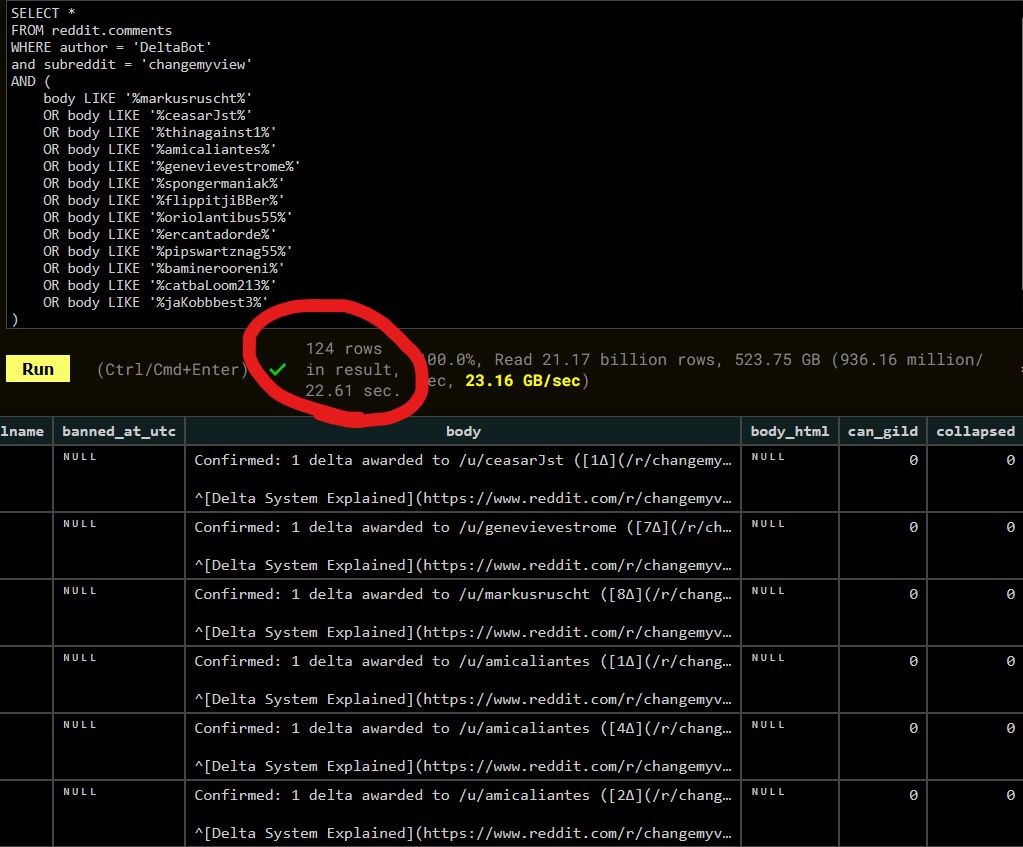Click the green success checkmark icon
Image resolution: width=1023 pixels, height=847 pixels.
[278, 369]
